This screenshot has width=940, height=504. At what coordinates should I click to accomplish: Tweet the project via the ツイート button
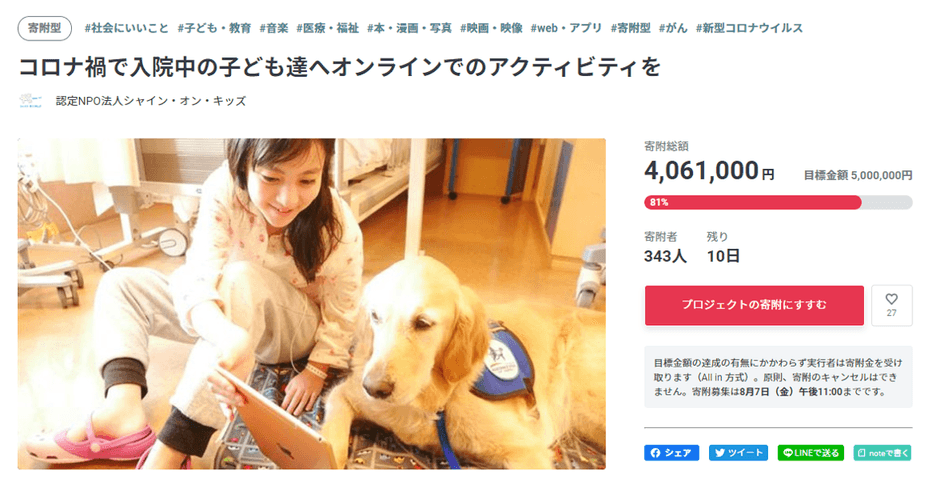[739, 452]
